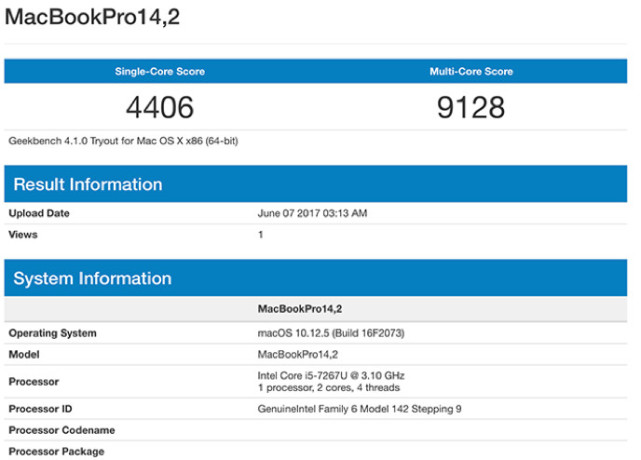Screen dimensions: 641x460
Task: Select the macOS 10.12.5 (Build 16F2073) value
Action: pyautogui.click(x=331, y=333)
